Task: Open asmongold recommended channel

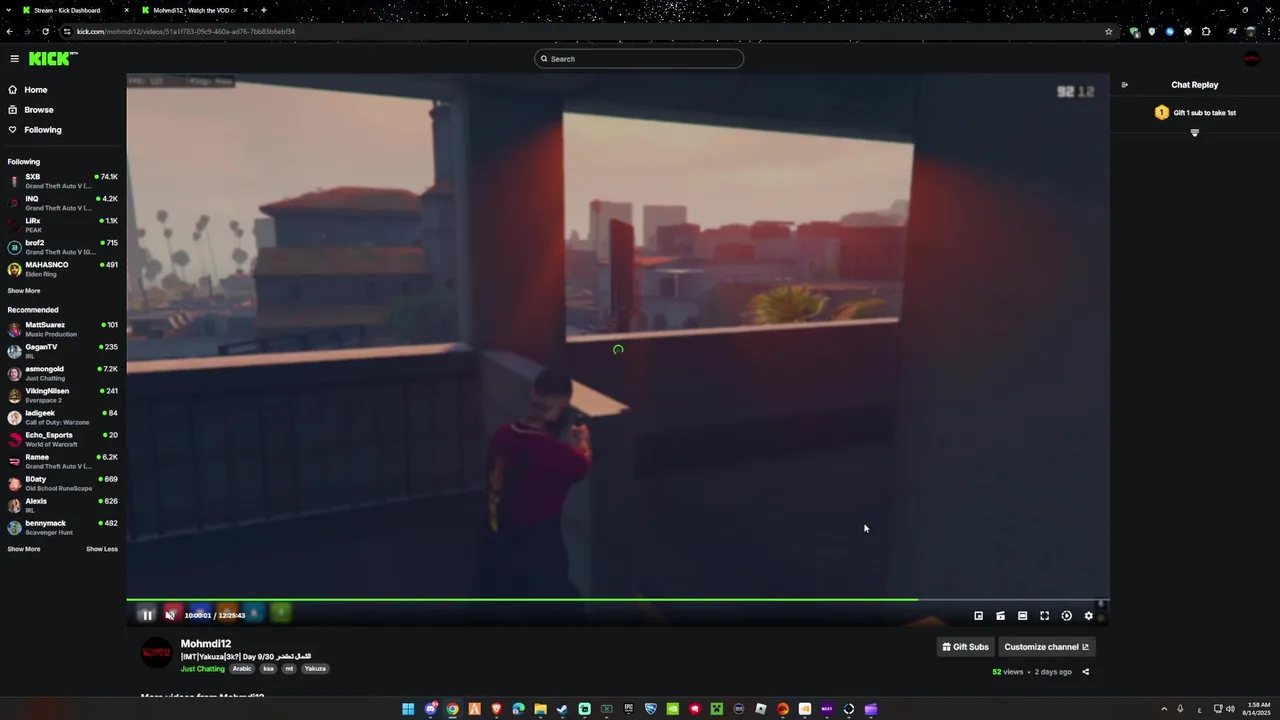Action: [x=63, y=373]
